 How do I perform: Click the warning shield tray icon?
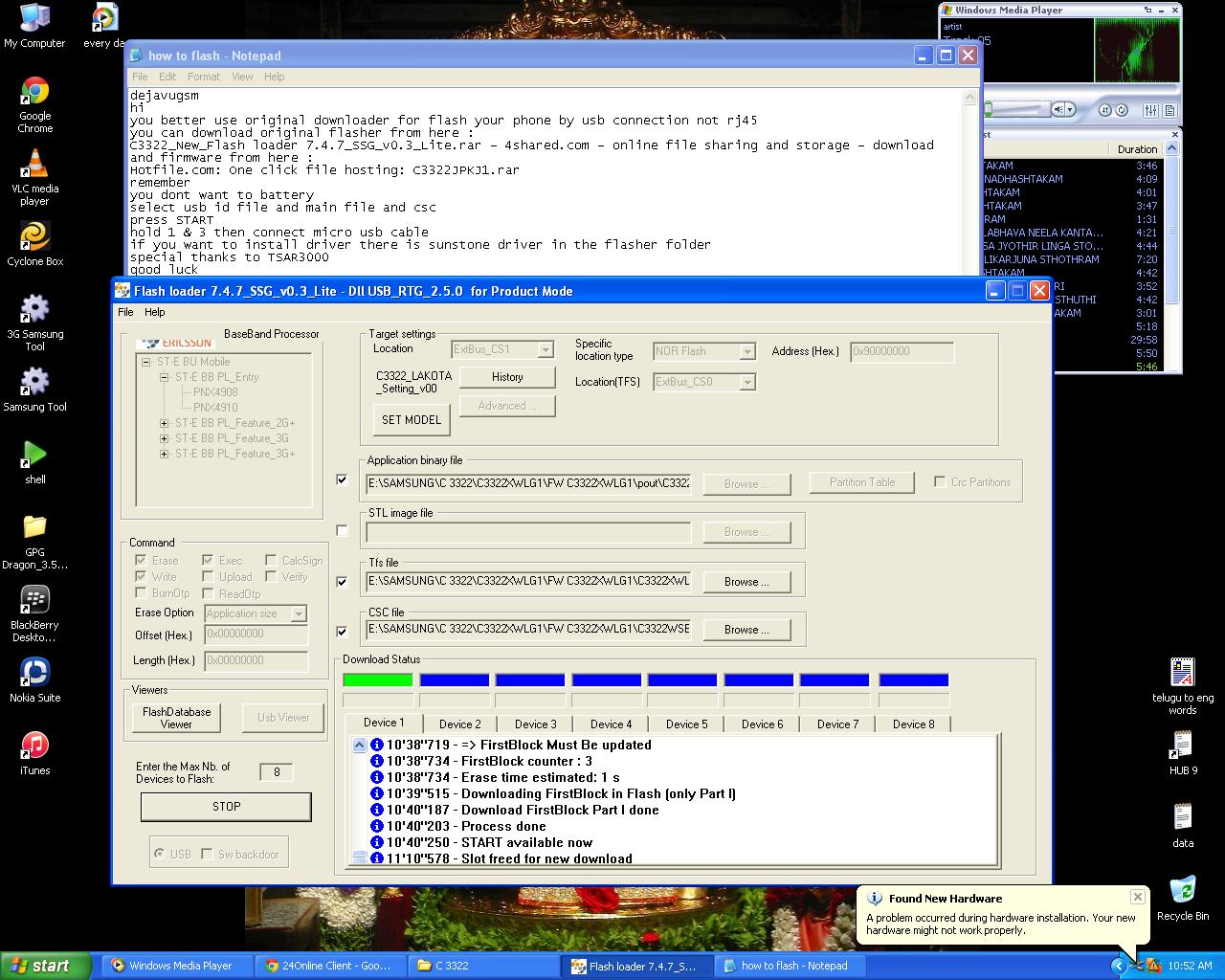(x=1154, y=966)
